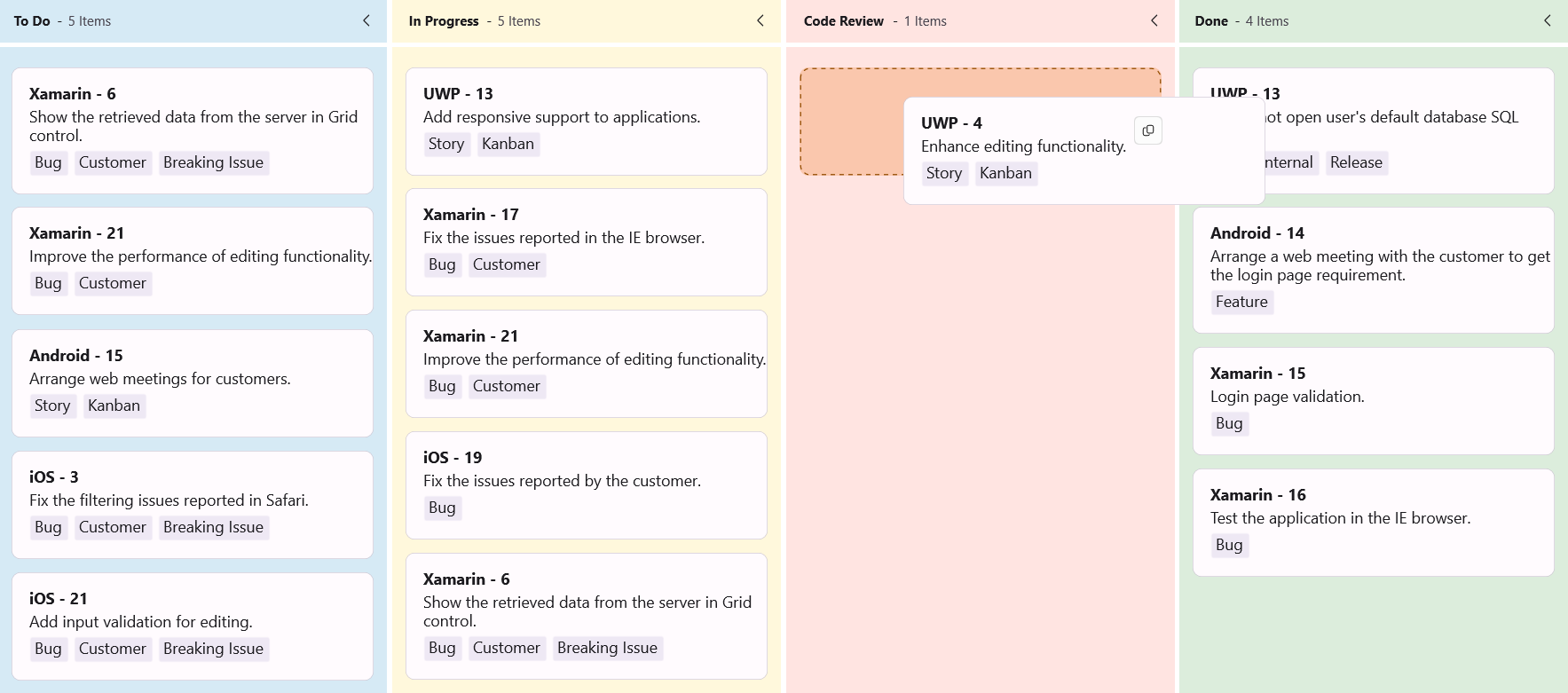Click Story tag on Android - 15 card
The image size is (1568, 693).
[x=52, y=406]
